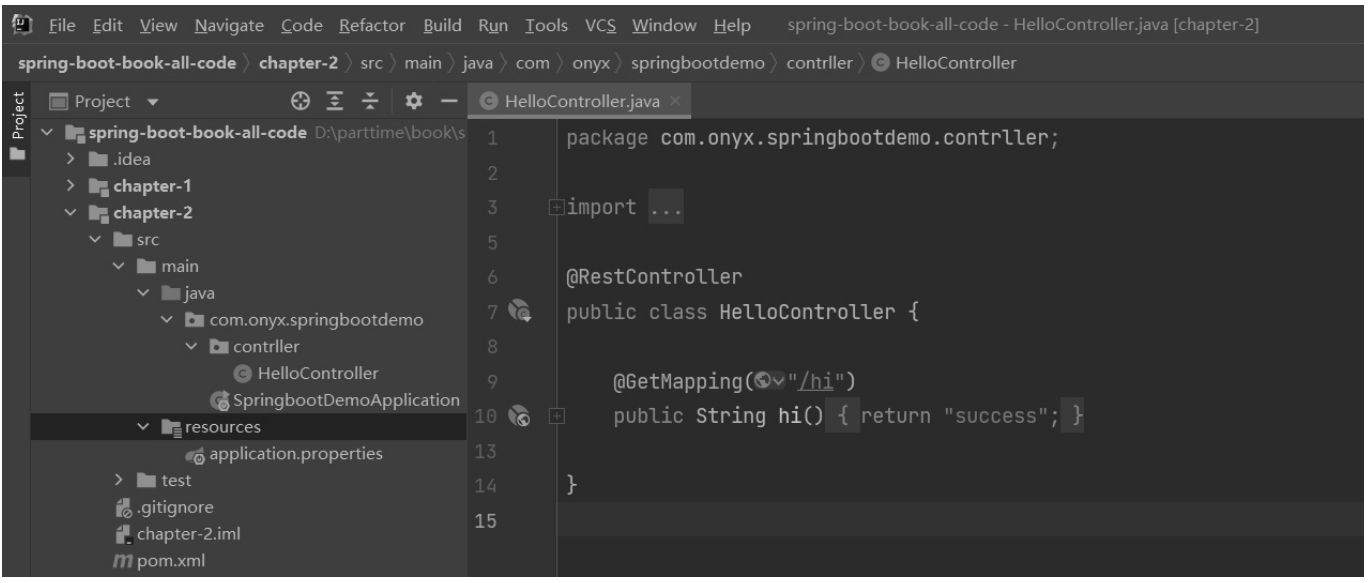Image resolution: width=1368 pixels, height=583 pixels.
Task: Expand the test folder
Action: [120, 481]
